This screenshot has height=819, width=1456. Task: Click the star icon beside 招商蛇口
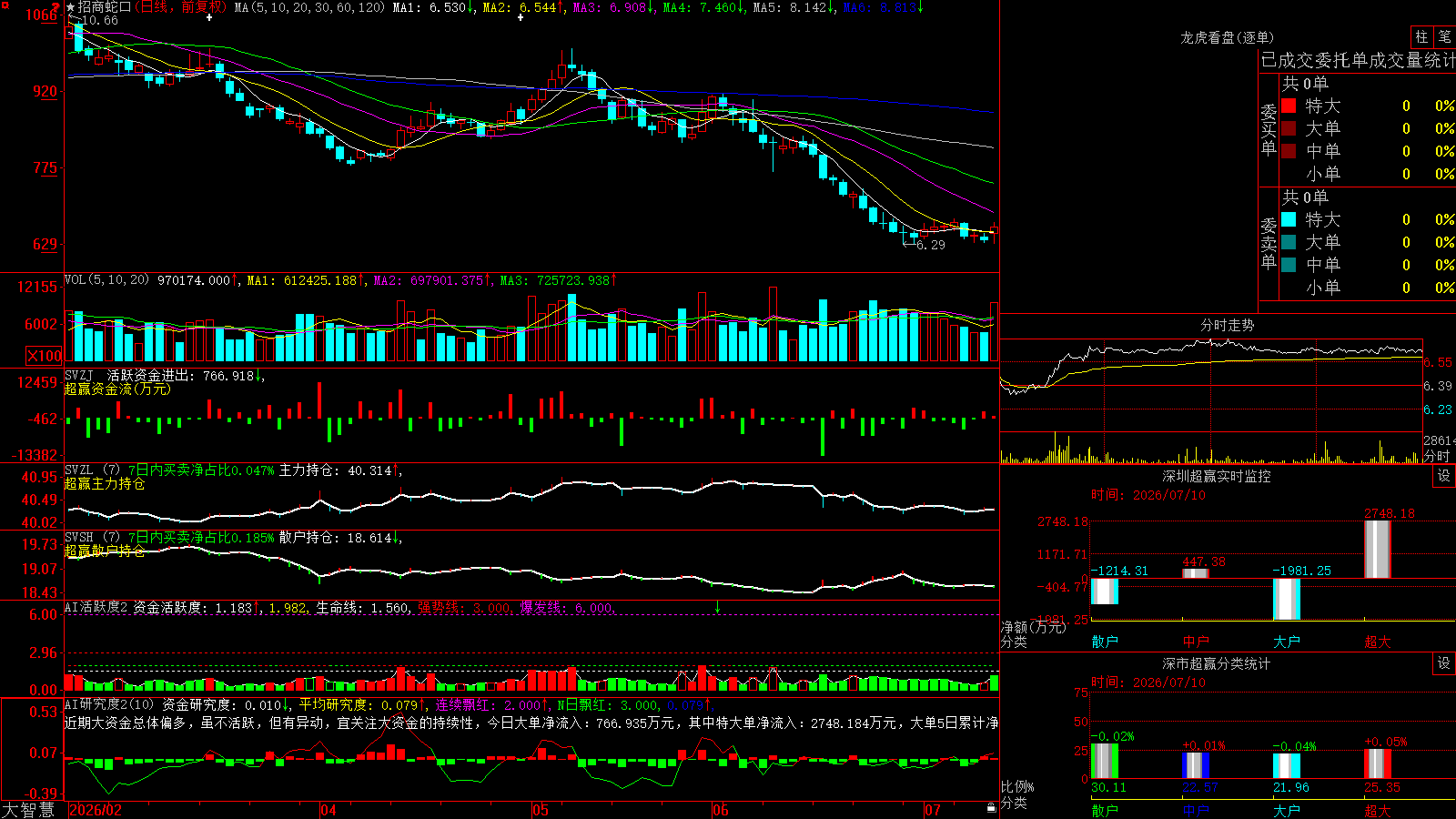click(71, 7)
